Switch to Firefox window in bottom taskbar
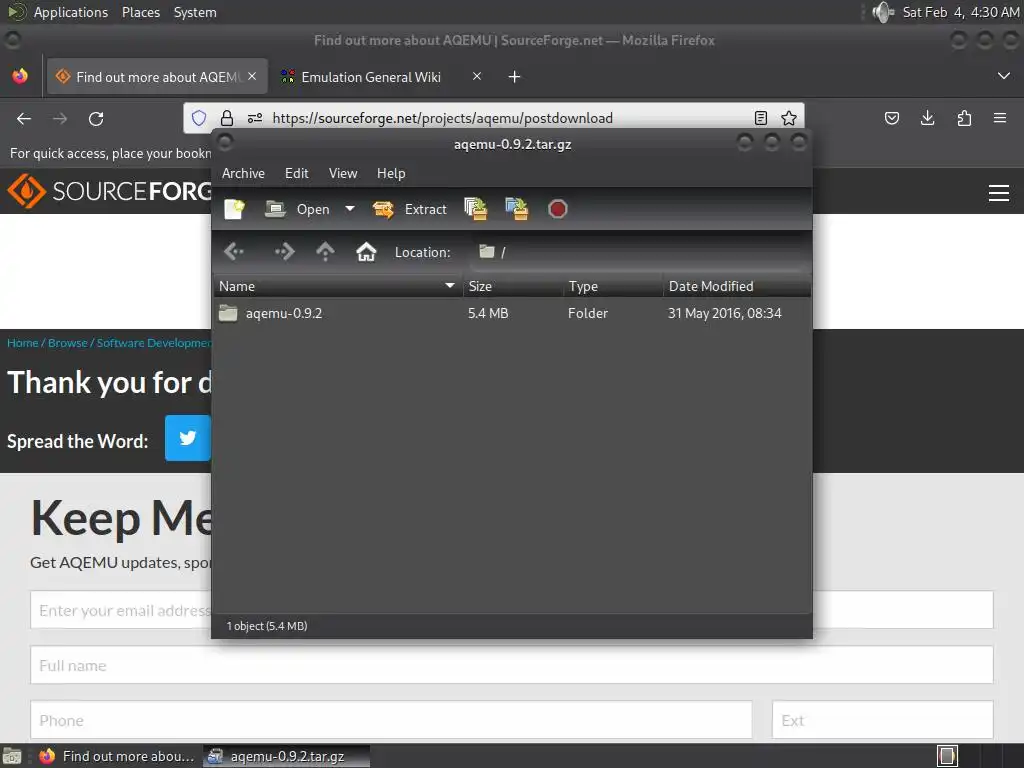 (x=117, y=756)
